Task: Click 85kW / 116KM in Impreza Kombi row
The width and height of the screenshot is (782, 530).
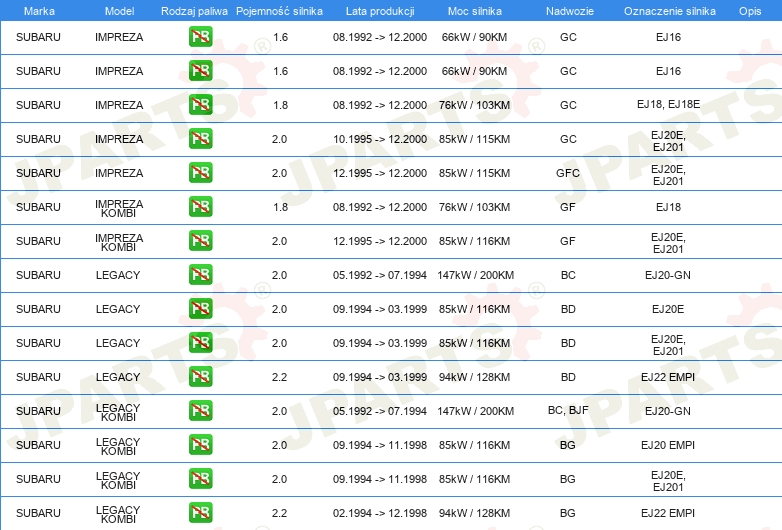Action: (474, 241)
